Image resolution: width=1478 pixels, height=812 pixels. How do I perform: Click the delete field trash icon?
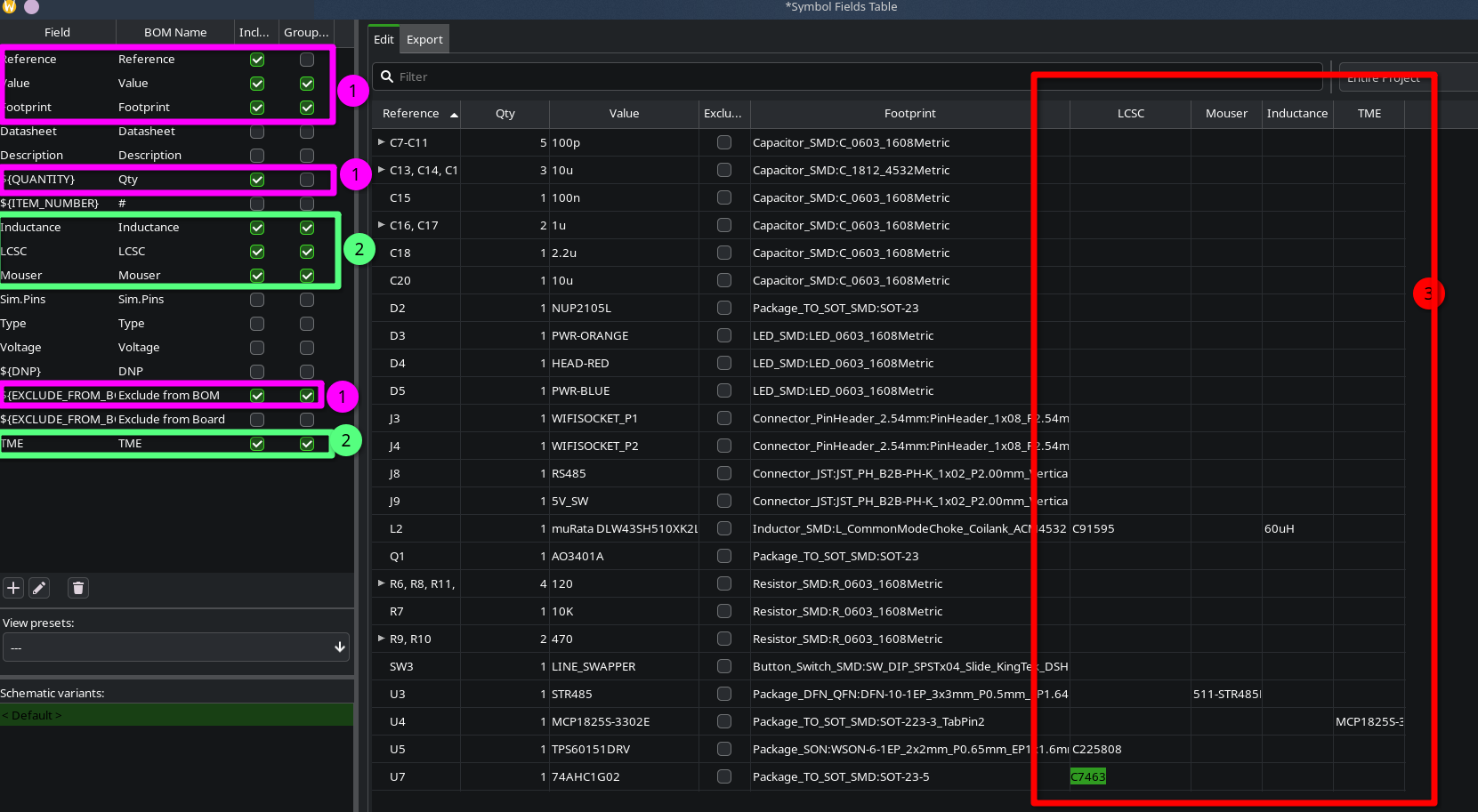78,588
